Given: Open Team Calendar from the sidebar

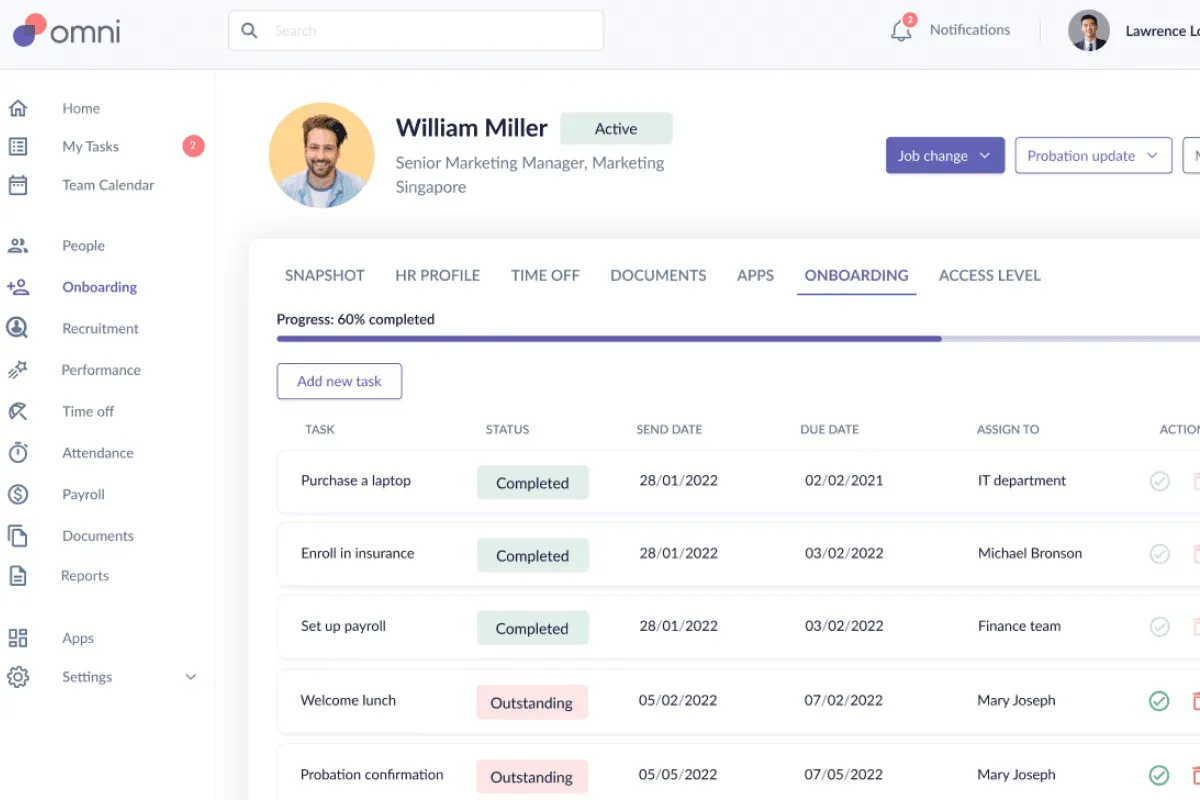Looking at the screenshot, I should (108, 185).
